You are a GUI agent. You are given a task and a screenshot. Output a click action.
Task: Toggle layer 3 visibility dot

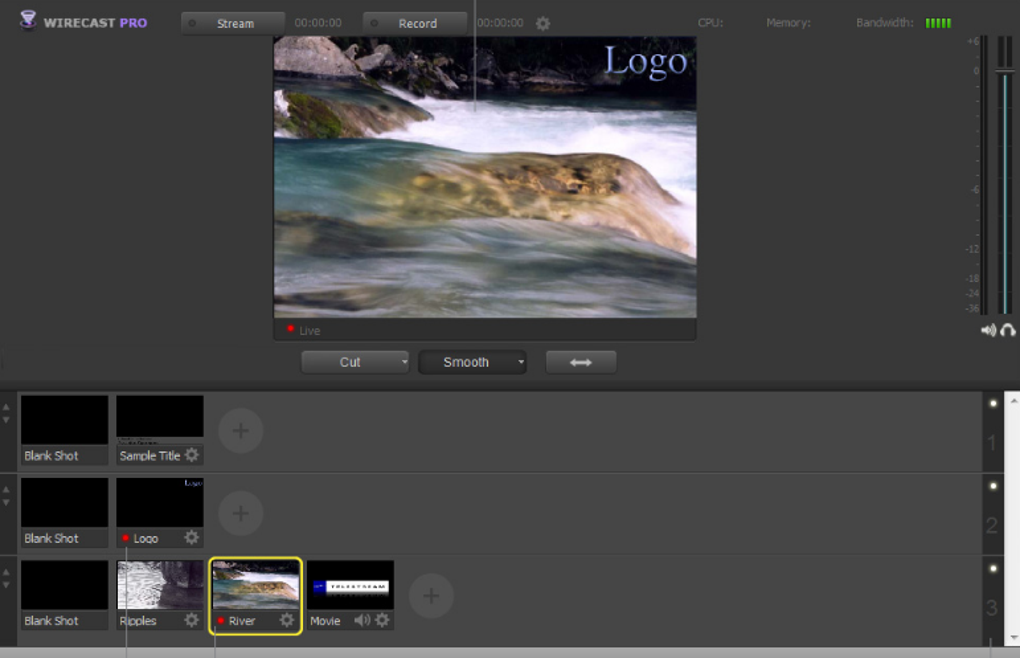(993, 568)
